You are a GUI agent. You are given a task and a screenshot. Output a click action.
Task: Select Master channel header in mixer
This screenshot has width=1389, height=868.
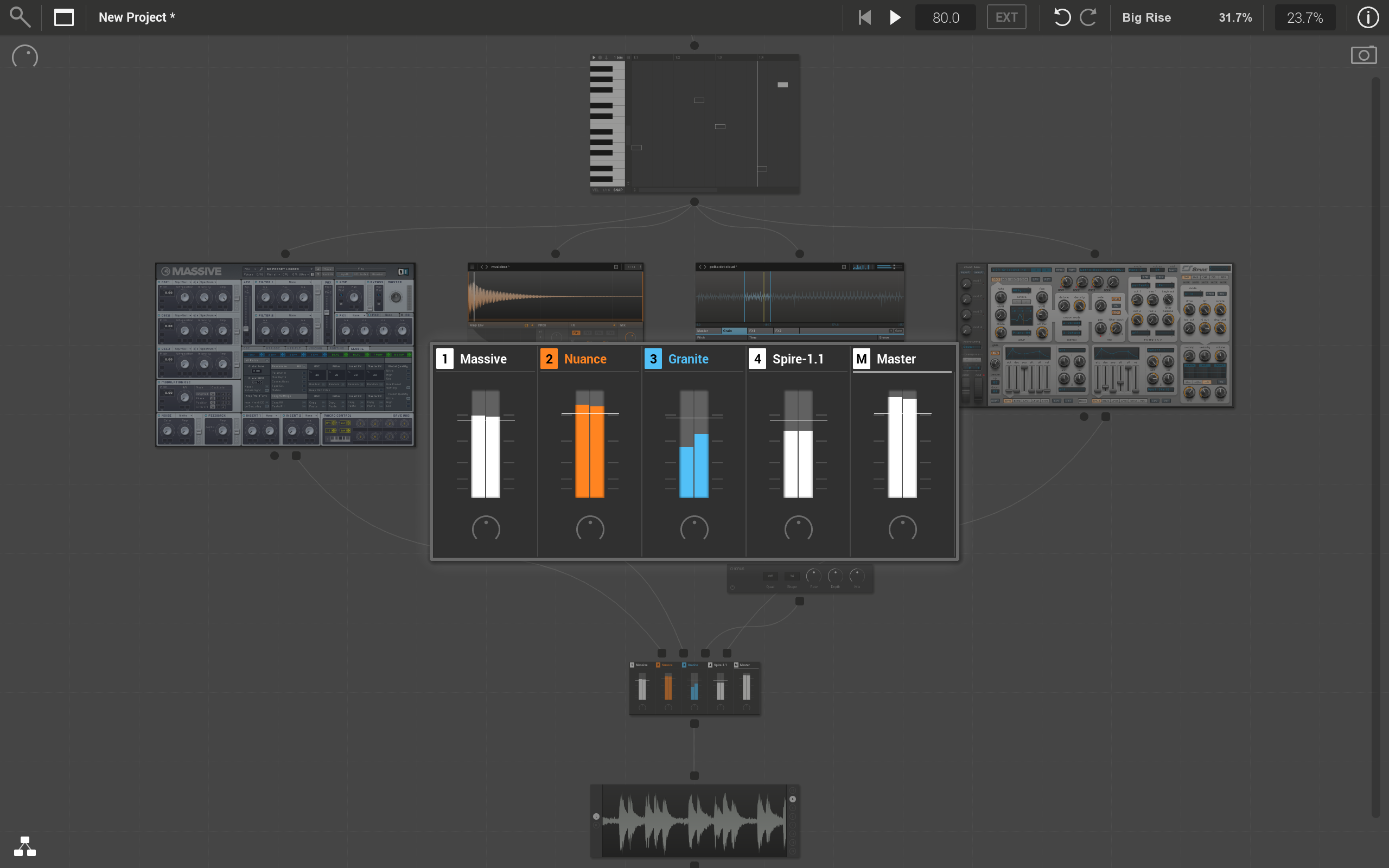[x=902, y=359]
